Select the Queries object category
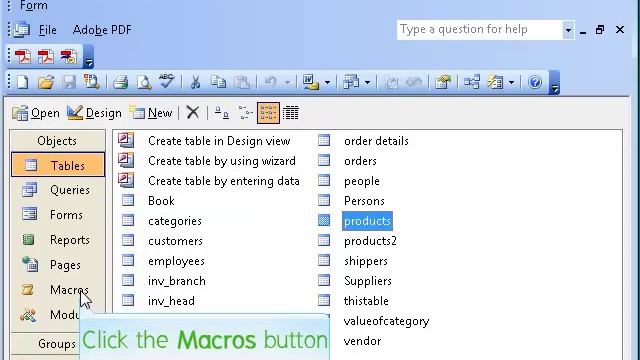This screenshot has width=640, height=360. tap(58, 190)
